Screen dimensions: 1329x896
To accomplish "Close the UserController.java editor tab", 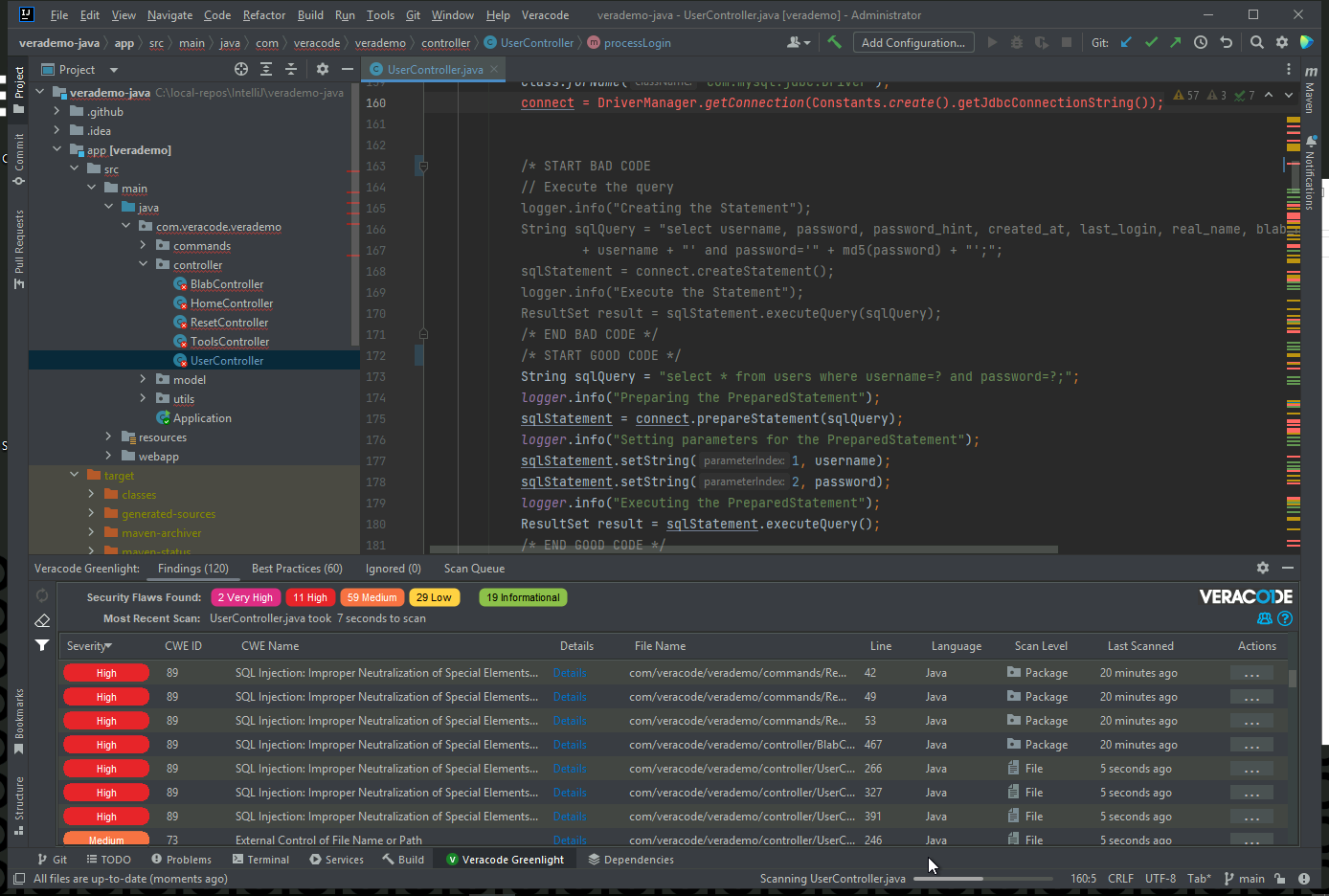I will point(494,69).
